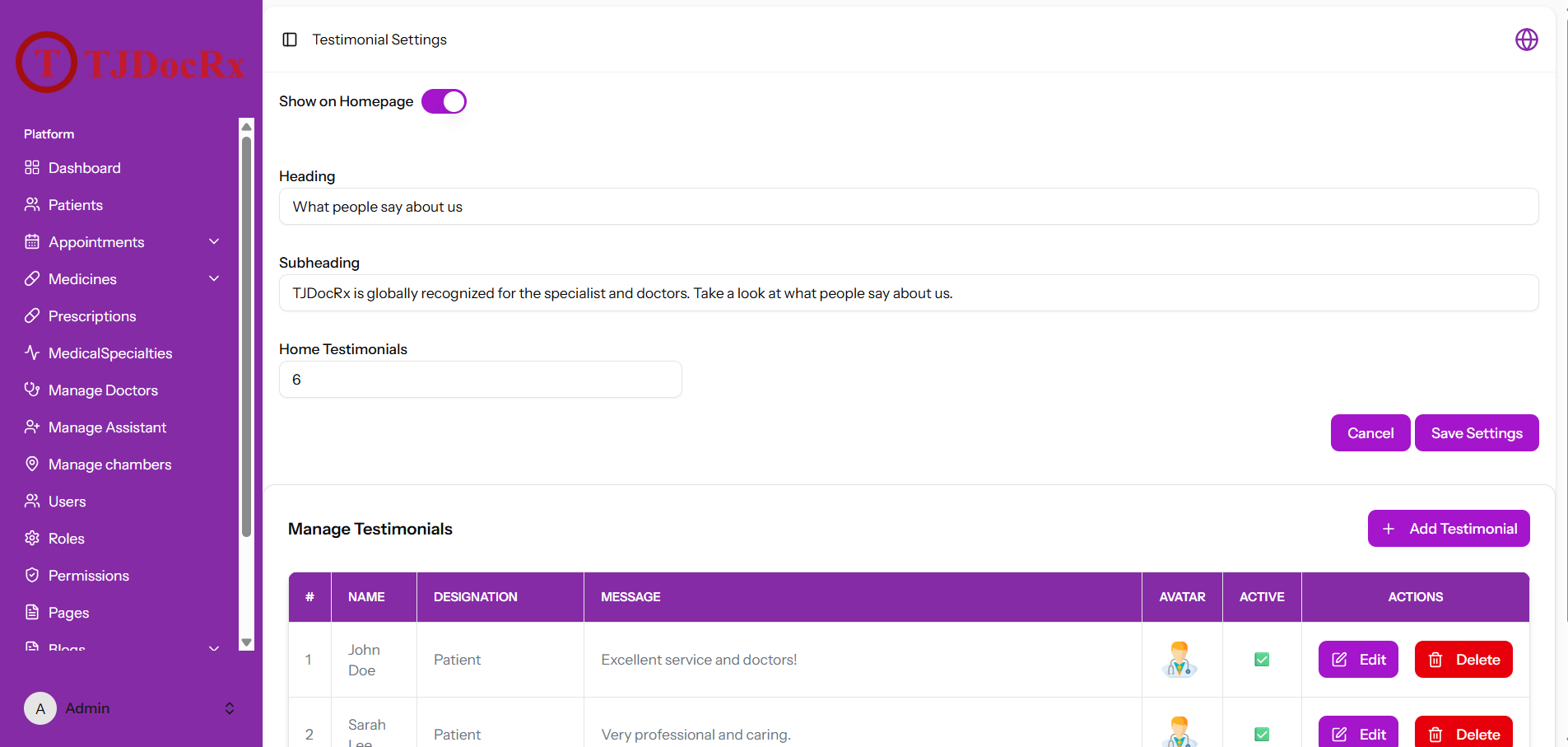Viewport: 1568px width, 747px height.
Task: Click the Roles gear item
Action: 123,539
